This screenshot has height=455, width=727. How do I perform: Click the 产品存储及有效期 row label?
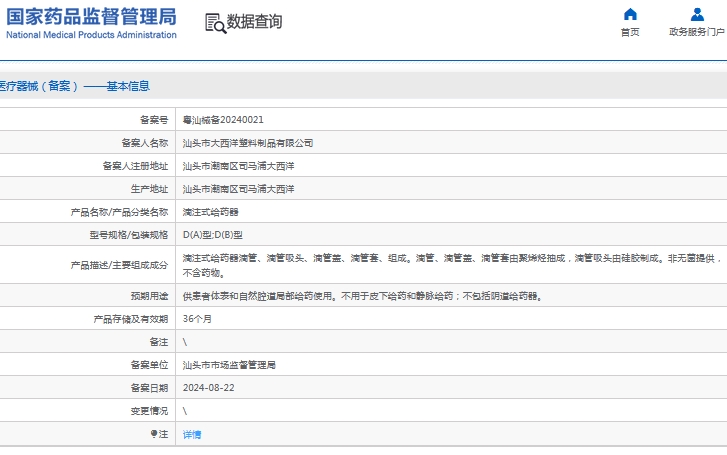click(x=131, y=319)
